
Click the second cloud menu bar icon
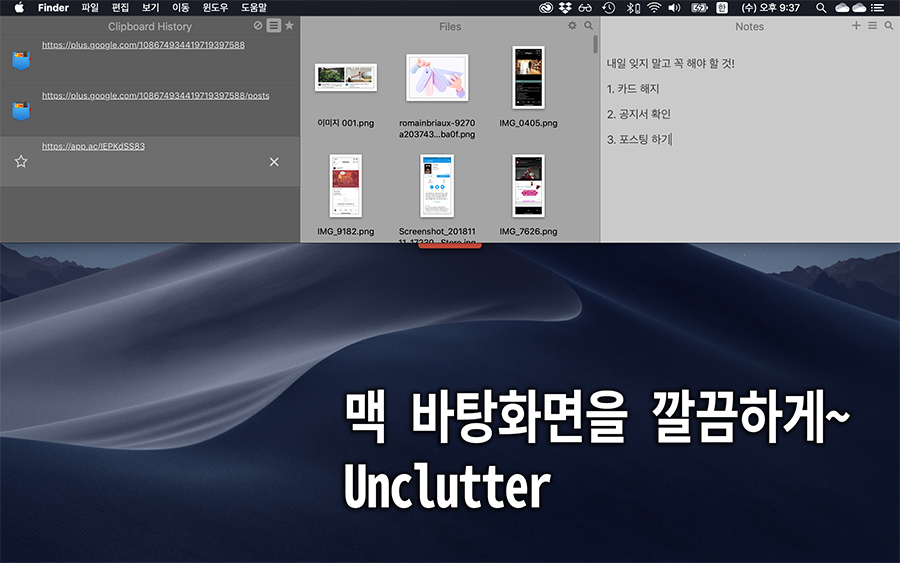(x=859, y=7)
